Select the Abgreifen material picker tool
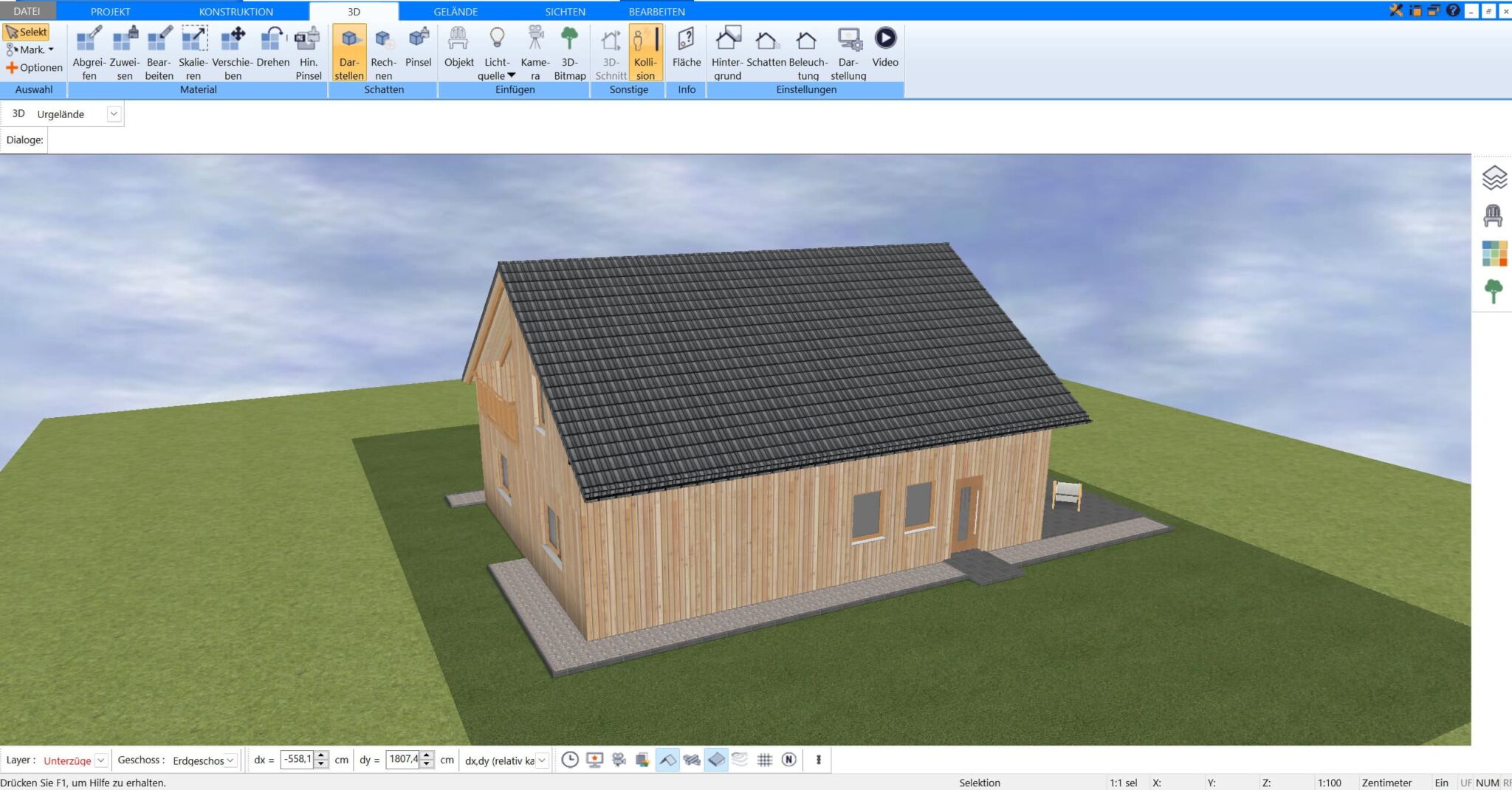Image resolution: width=1512 pixels, height=790 pixels. tap(89, 52)
